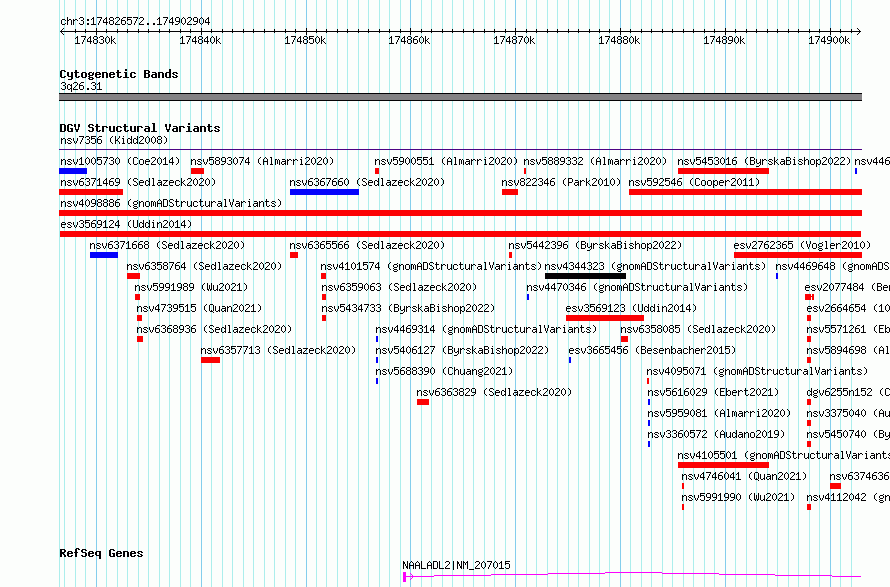Click the 3q26.31 band label
Screen dimensions: 890x587
click(x=81, y=86)
